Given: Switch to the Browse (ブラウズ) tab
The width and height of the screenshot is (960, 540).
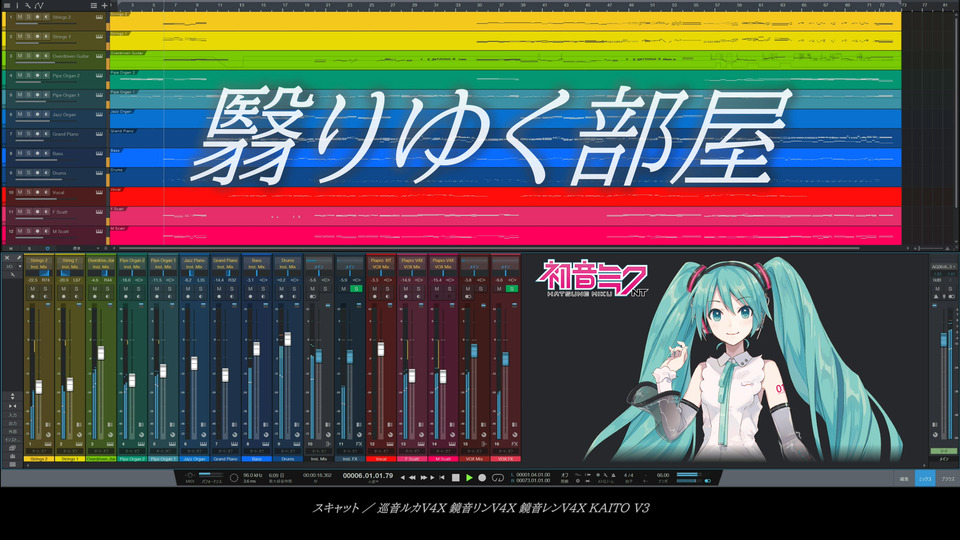Looking at the screenshot, I should pos(948,479).
